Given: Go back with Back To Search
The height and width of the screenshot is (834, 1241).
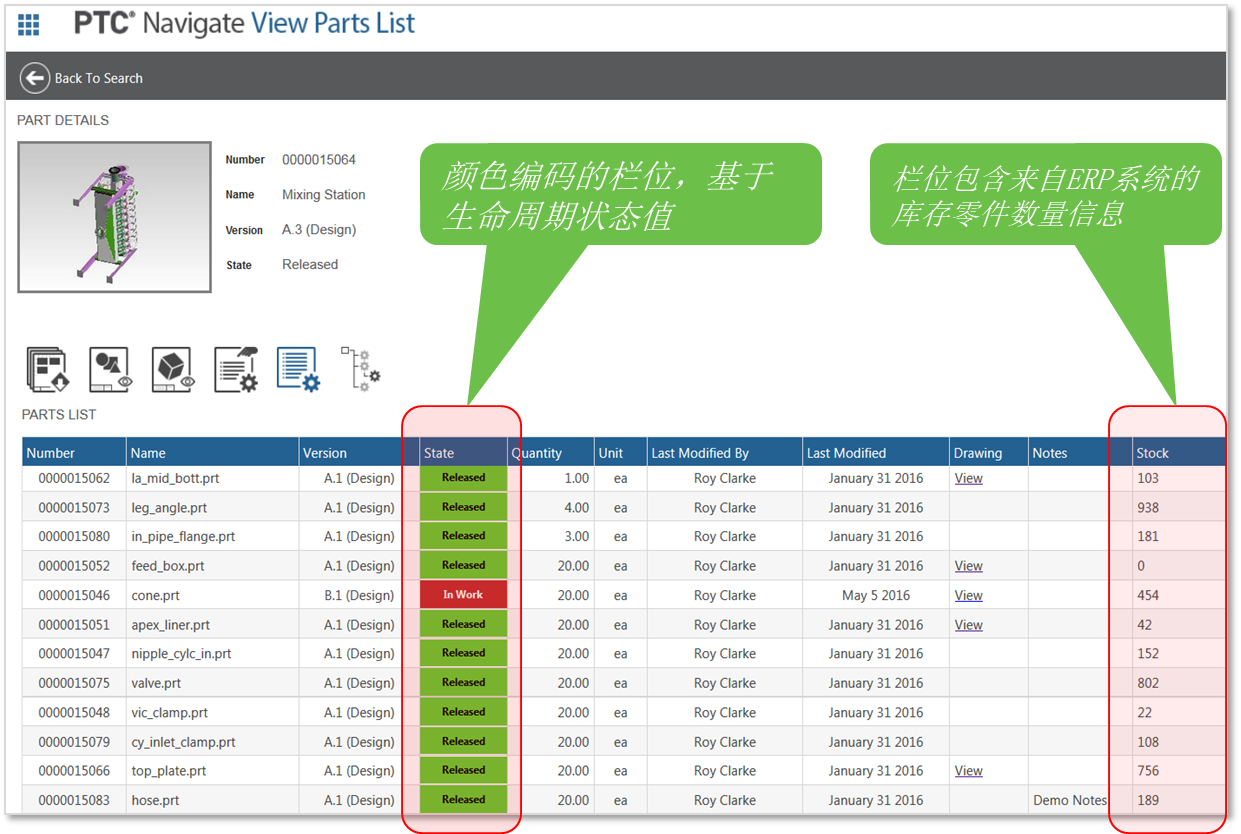Looking at the screenshot, I should pyautogui.click(x=82, y=78).
